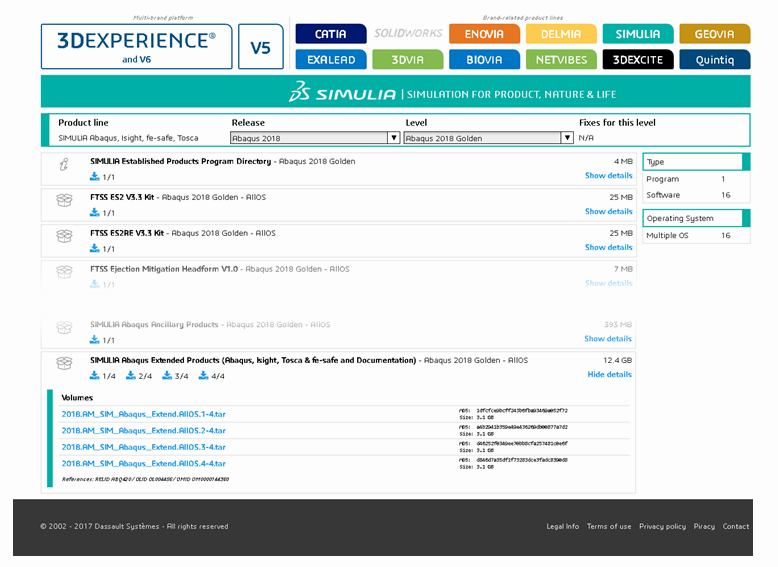The width and height of the screenshot is (778, 567).
Task: Select the 3DEXPERIENCE and V6 platform box
Action: (136, 47)
